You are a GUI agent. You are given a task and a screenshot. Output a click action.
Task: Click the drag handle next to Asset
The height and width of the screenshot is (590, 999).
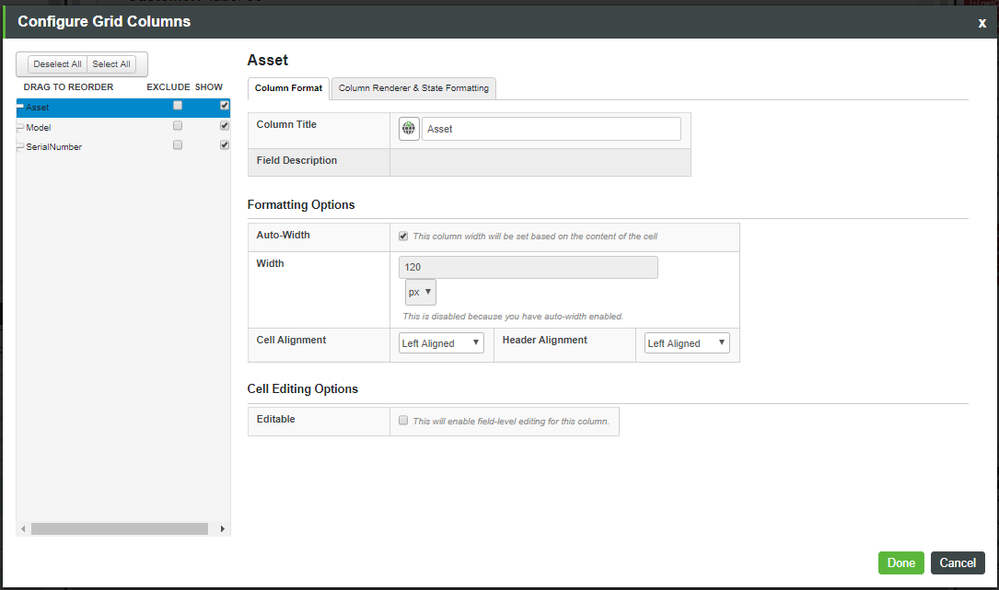point(19,107)
